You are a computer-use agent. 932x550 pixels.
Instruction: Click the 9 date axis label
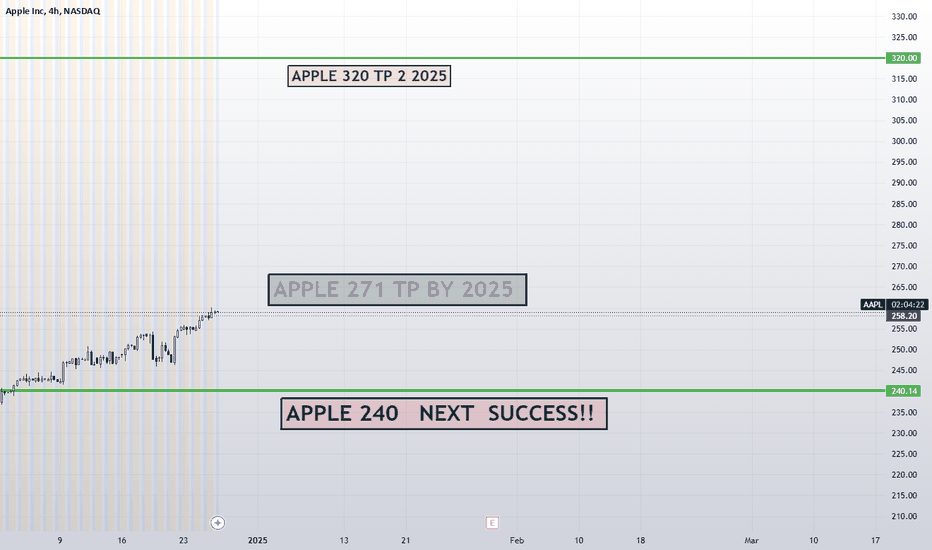click(x=59, y=540)
